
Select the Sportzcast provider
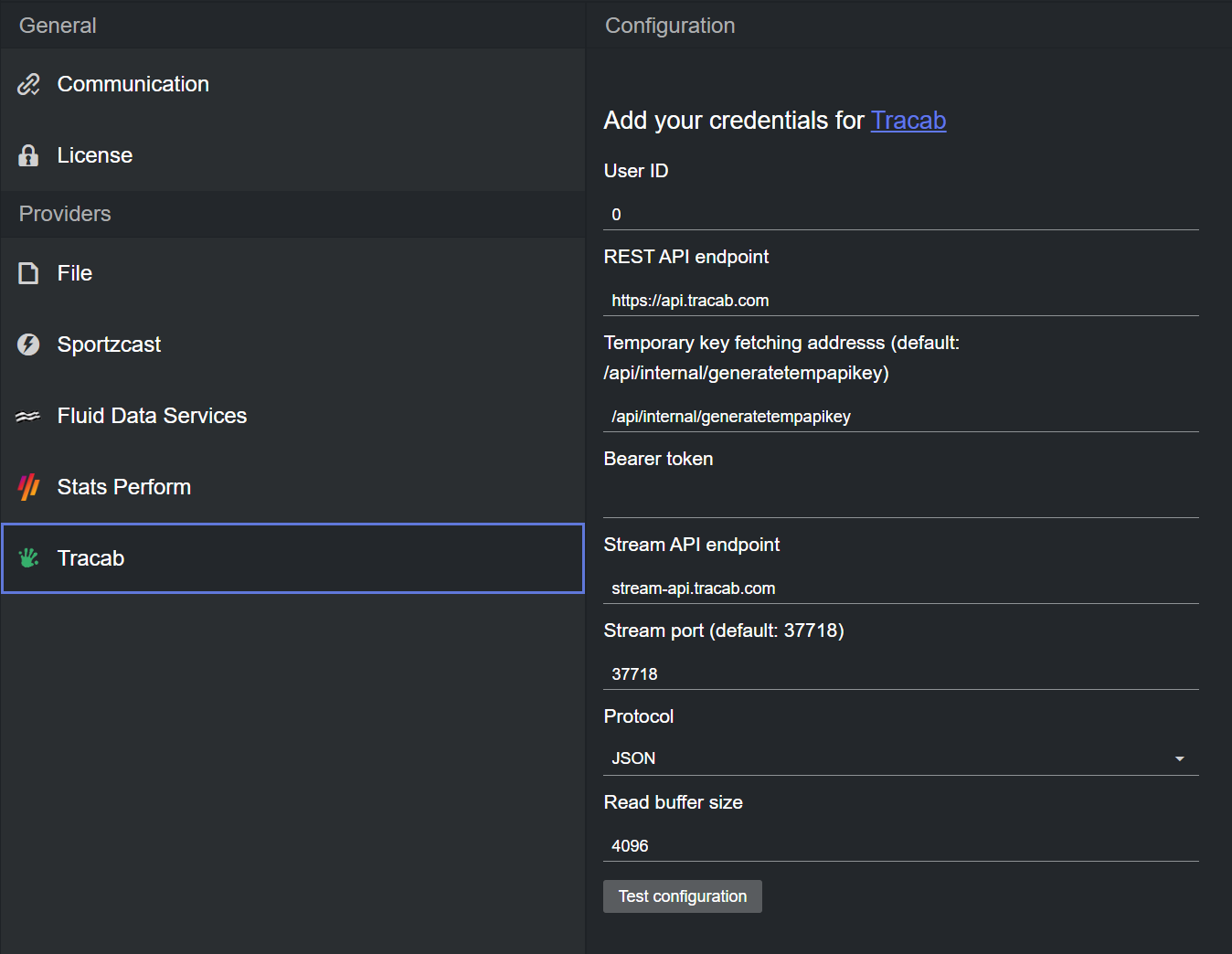tap(109, 344)
